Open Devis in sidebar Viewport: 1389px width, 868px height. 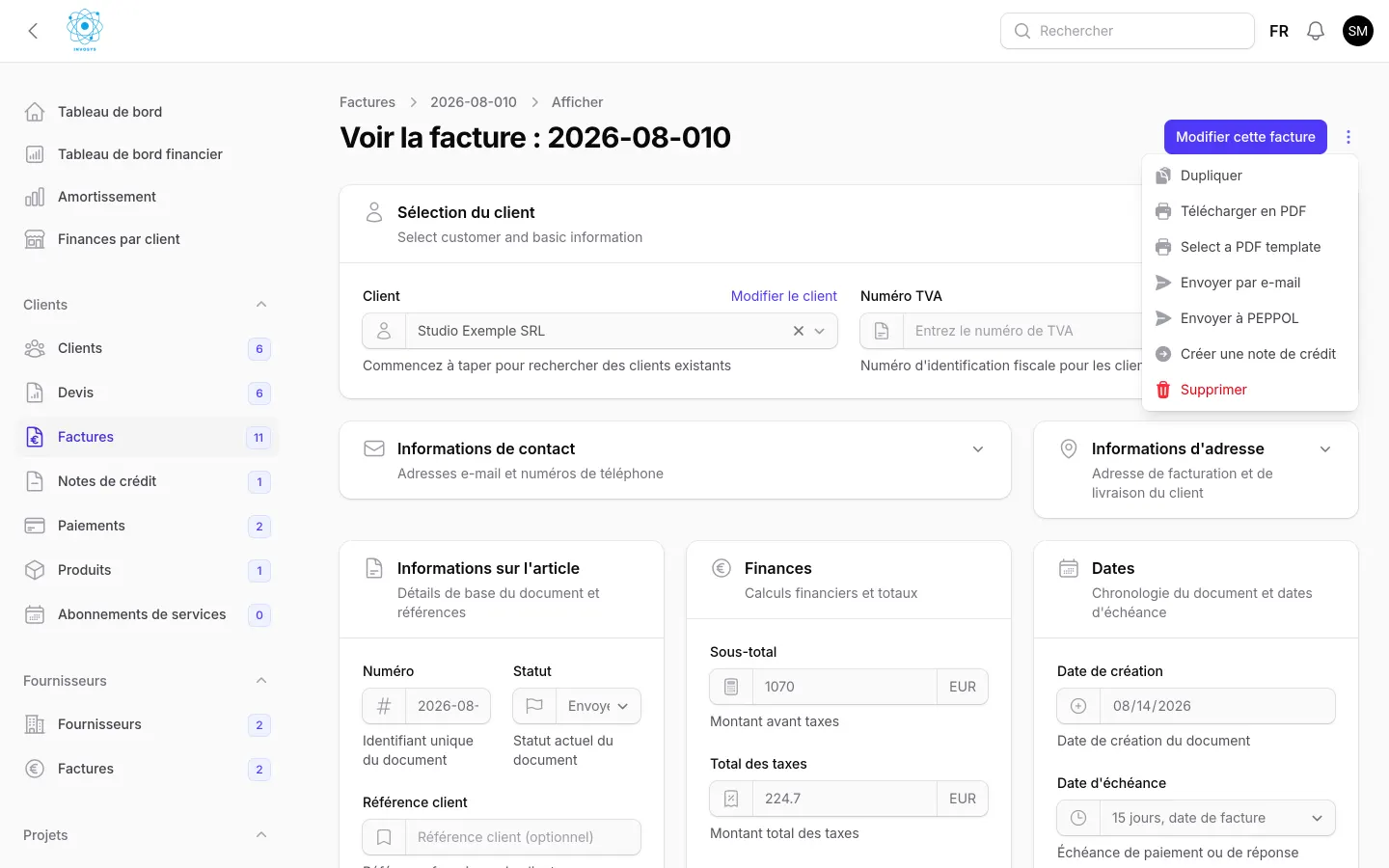pos(147,393)
